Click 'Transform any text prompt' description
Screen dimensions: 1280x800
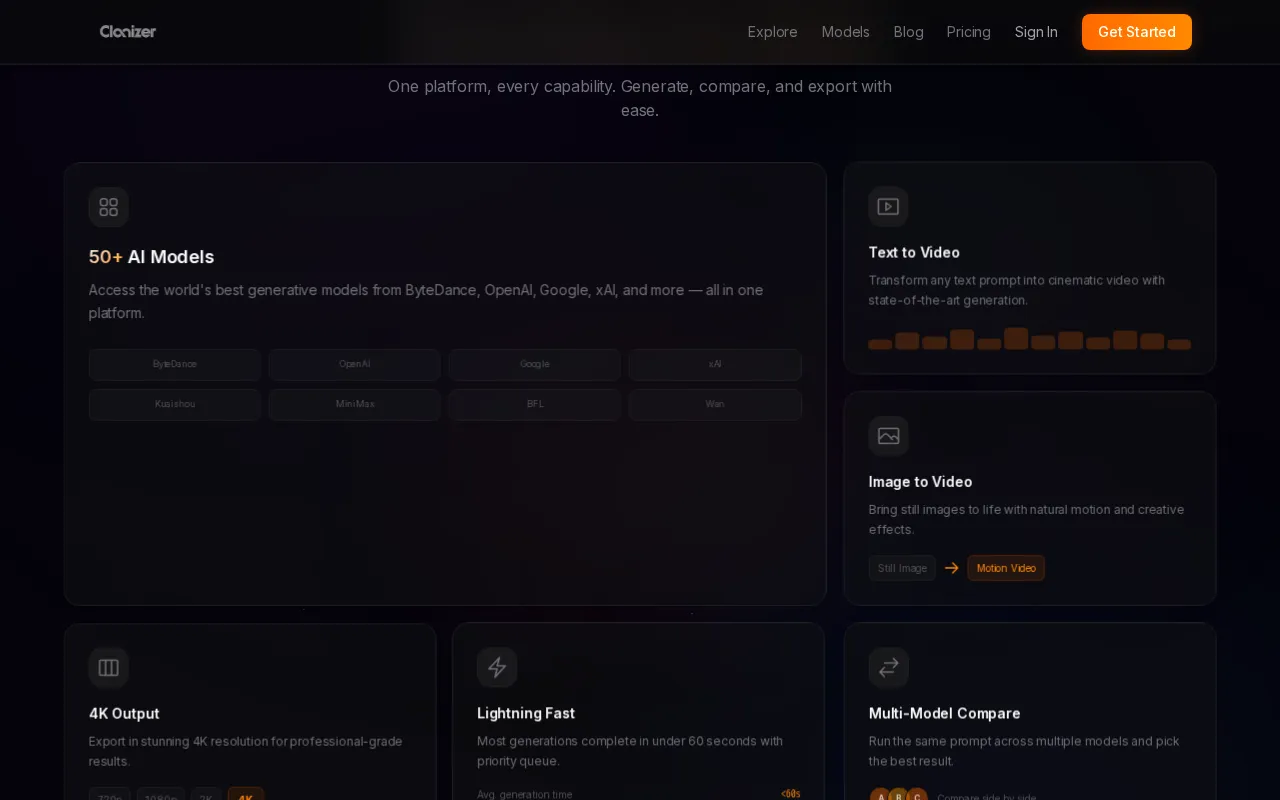(1016, 290)
